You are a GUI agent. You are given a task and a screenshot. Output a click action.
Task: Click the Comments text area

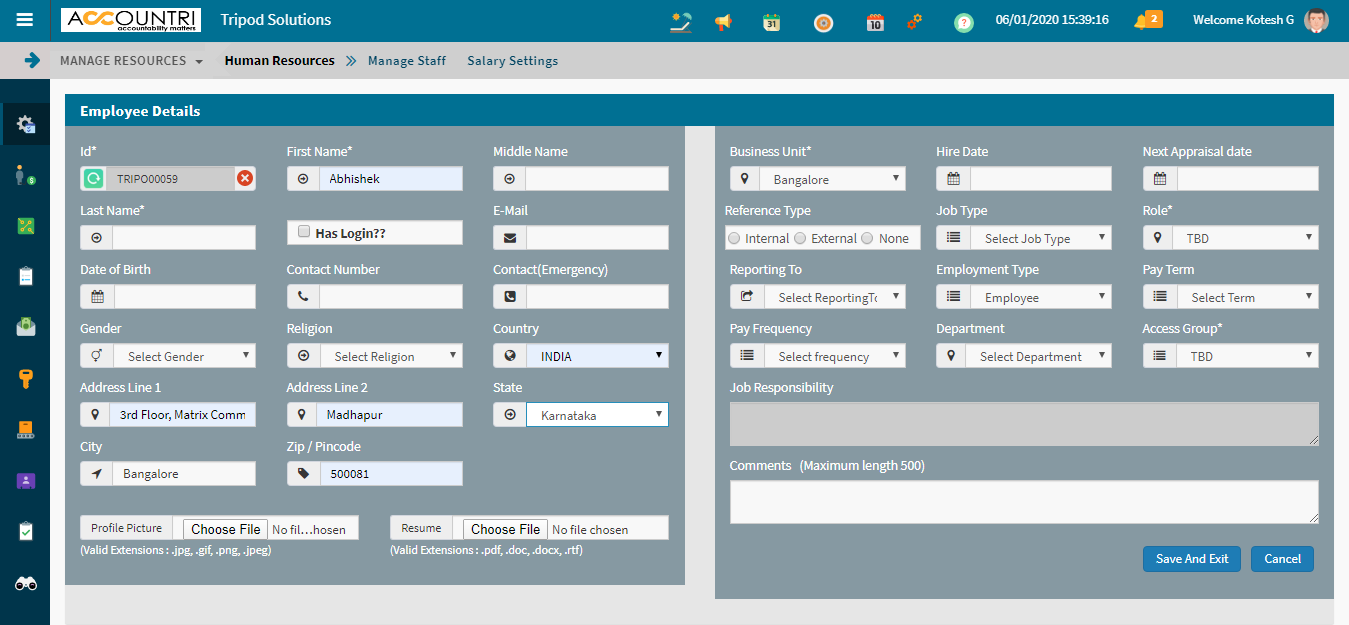(x=1024, y=502)
